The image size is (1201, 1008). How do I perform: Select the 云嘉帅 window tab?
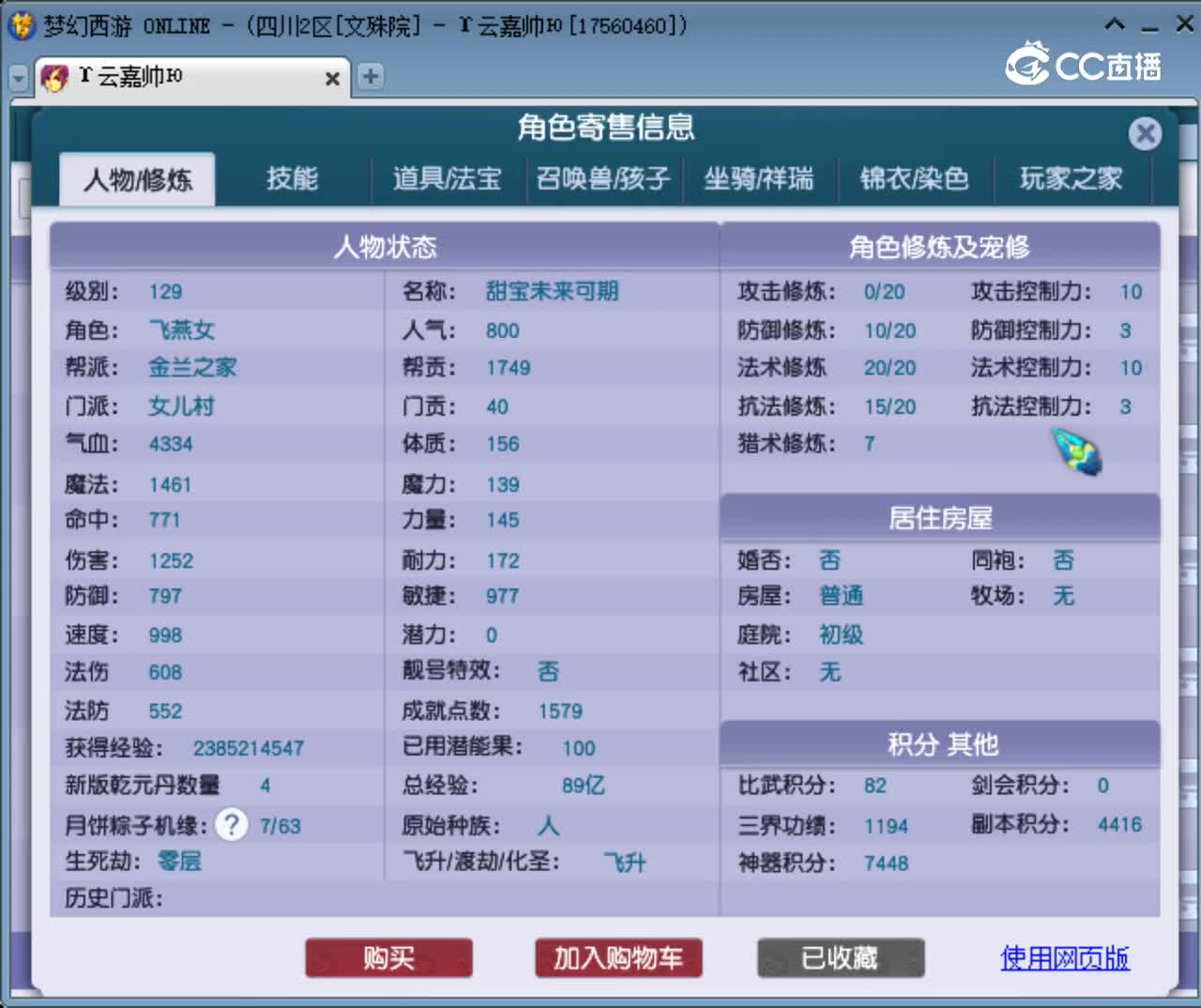pos(192,78)
